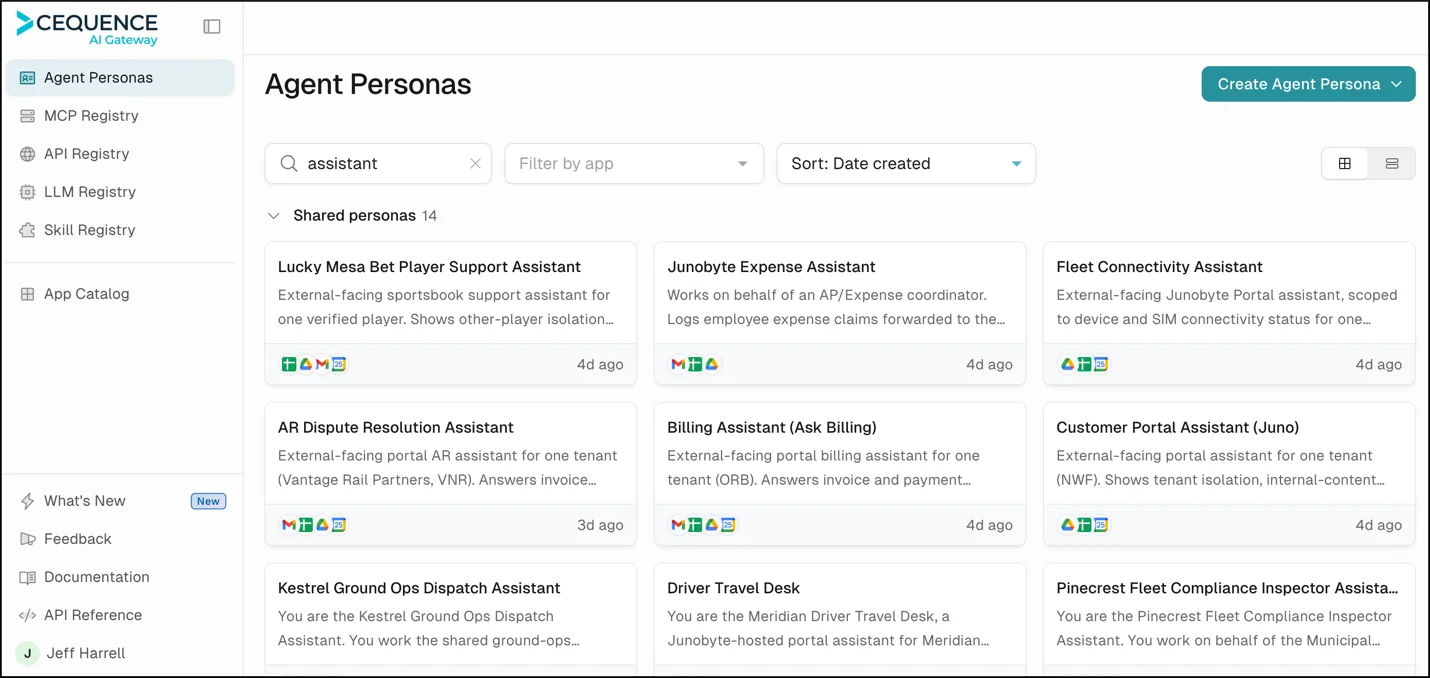The height and width of the screenshot is (678, 1430).
Task: Click the LLM Registry chip icon
Action: [x=27, y=192]
